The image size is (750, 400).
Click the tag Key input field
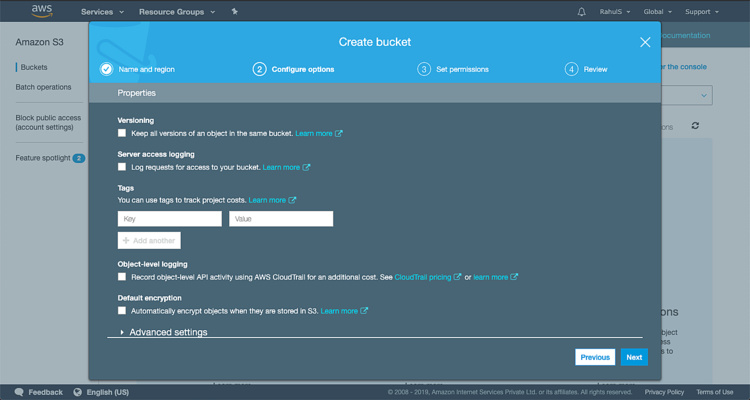pyautogui.click(x=169, y=219)
